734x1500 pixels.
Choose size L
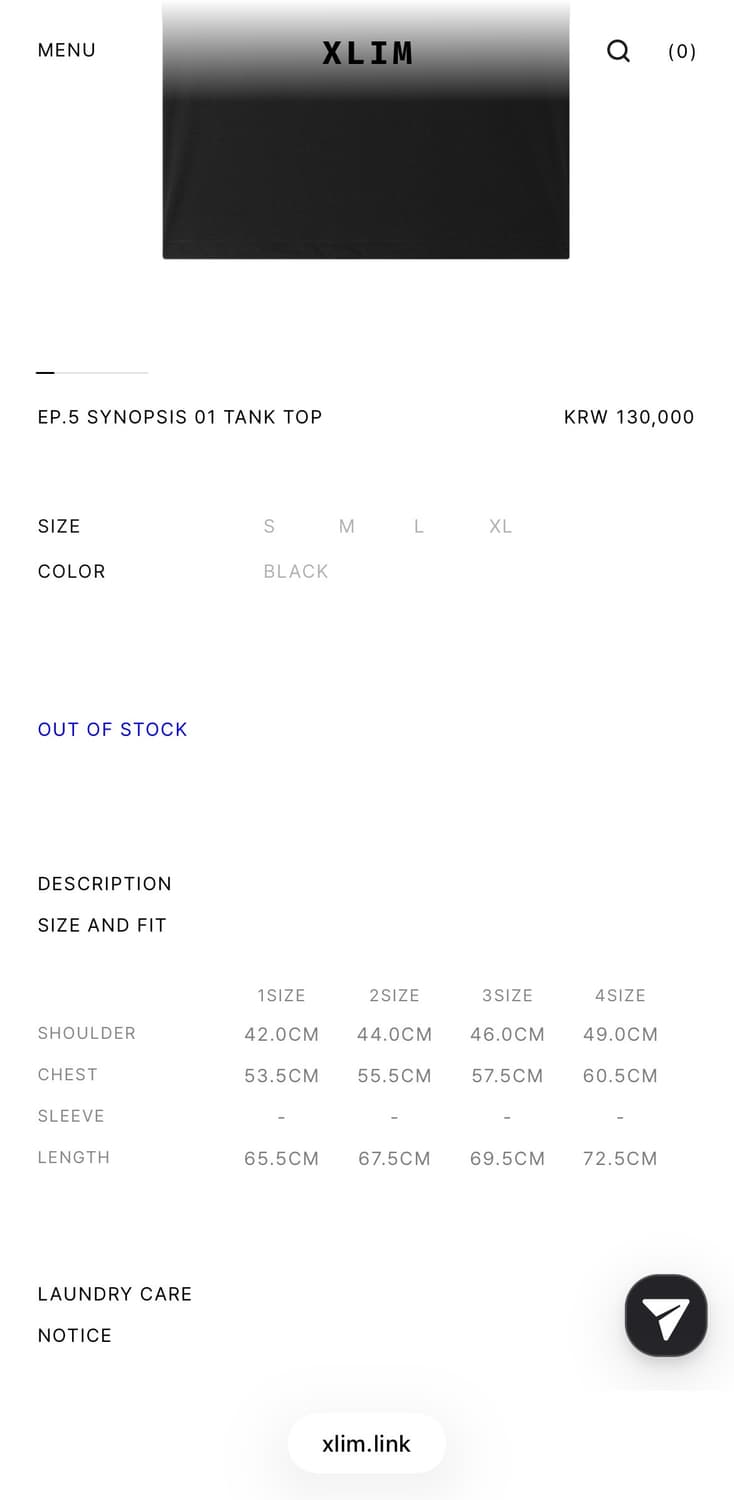[419, 526]
